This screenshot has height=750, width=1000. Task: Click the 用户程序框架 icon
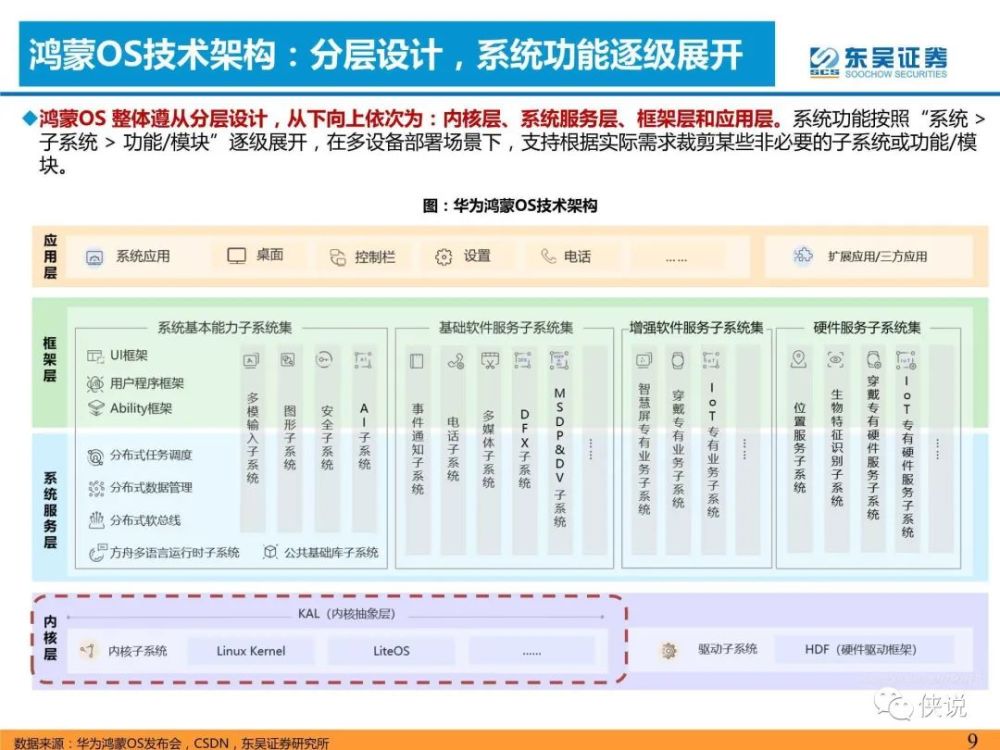tap(95, 383)
